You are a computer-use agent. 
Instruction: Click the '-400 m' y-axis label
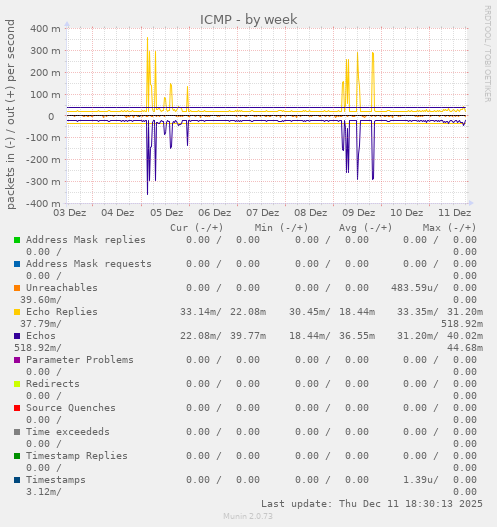pyautogui.click(x=43, y=203)
